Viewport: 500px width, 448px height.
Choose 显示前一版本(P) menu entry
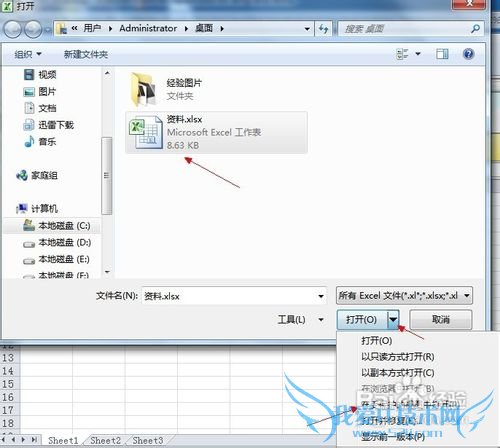click(393, 436)
